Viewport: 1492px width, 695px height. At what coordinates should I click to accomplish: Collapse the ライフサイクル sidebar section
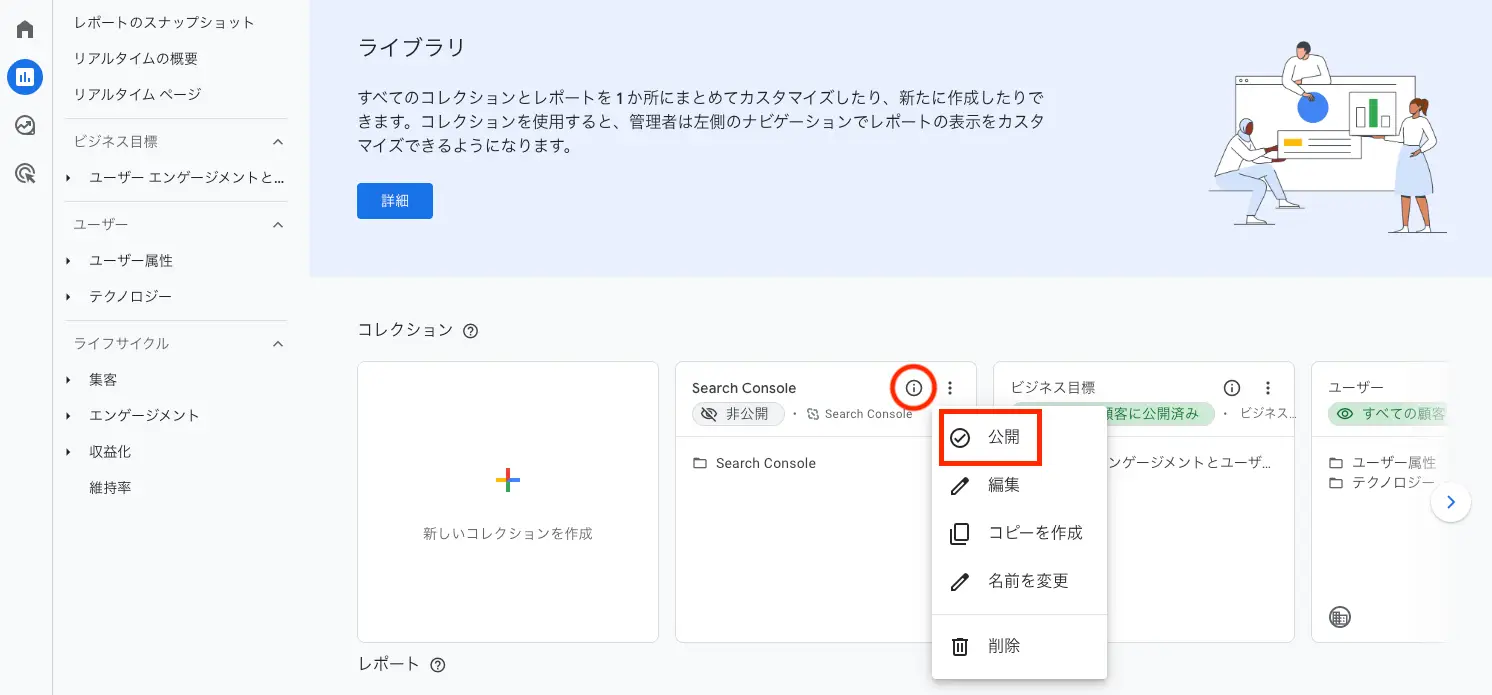(x=279, y=344)
